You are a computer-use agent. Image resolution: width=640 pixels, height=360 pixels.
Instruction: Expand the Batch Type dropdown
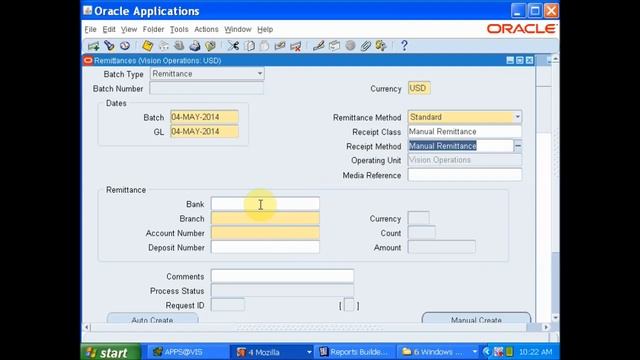click(x=260, y=74)
